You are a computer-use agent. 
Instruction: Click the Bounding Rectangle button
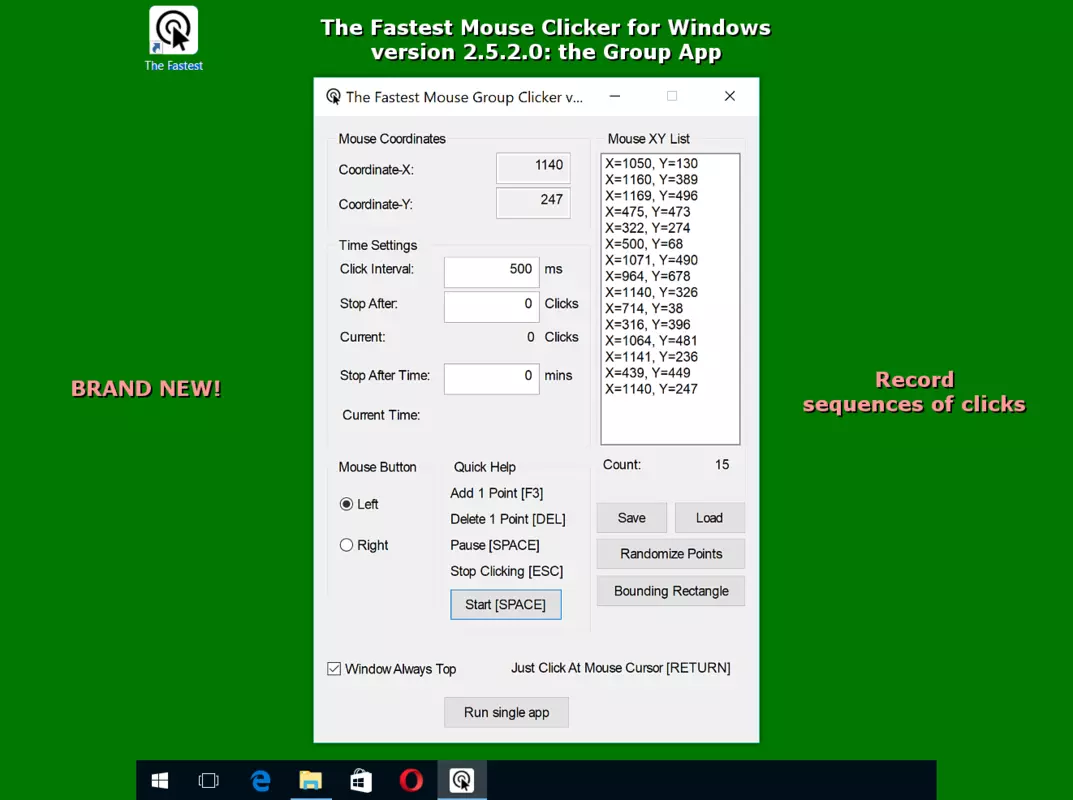671,591
